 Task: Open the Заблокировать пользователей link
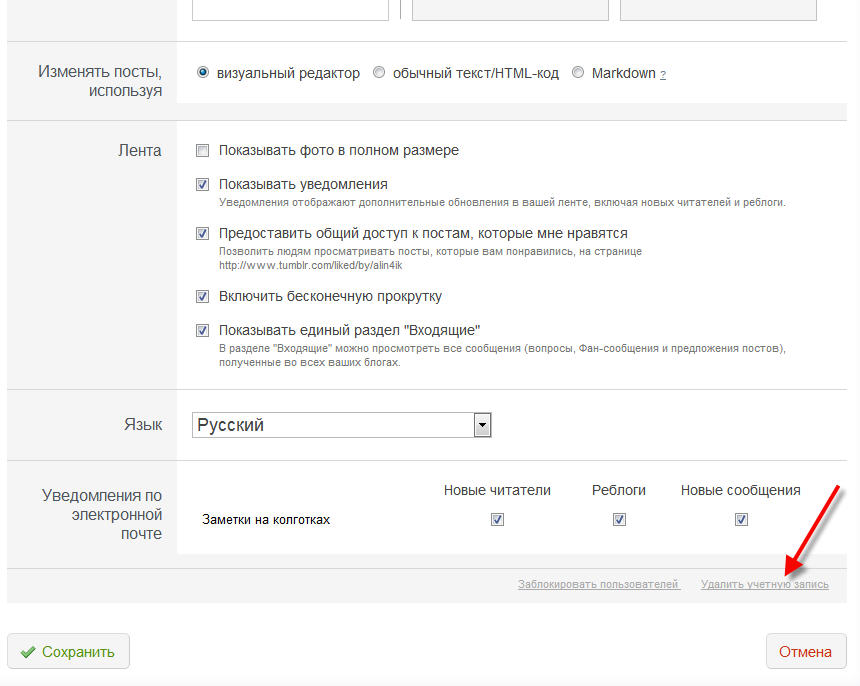pos(599,585)
